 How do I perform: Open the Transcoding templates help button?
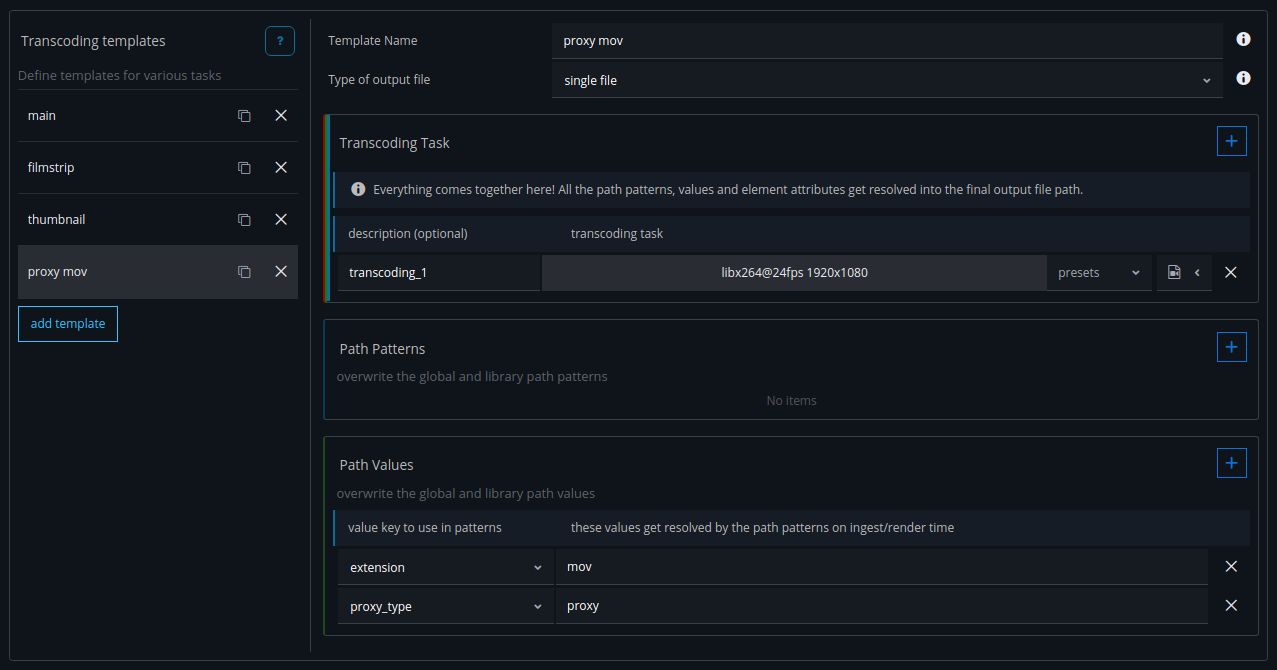(280, 41)
